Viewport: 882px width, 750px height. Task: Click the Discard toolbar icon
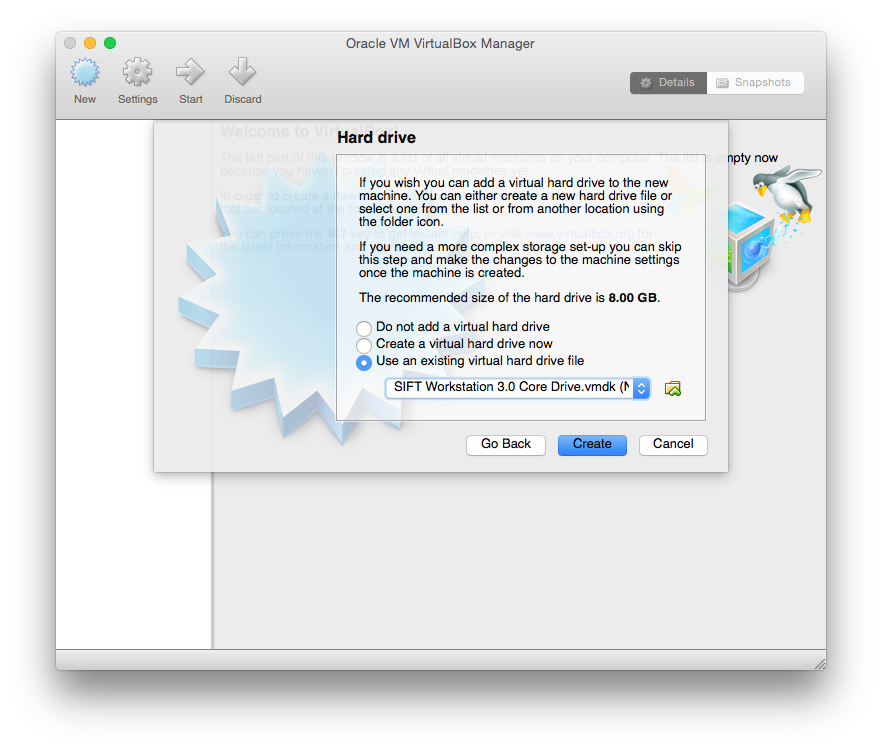click(x=242, y=72)
